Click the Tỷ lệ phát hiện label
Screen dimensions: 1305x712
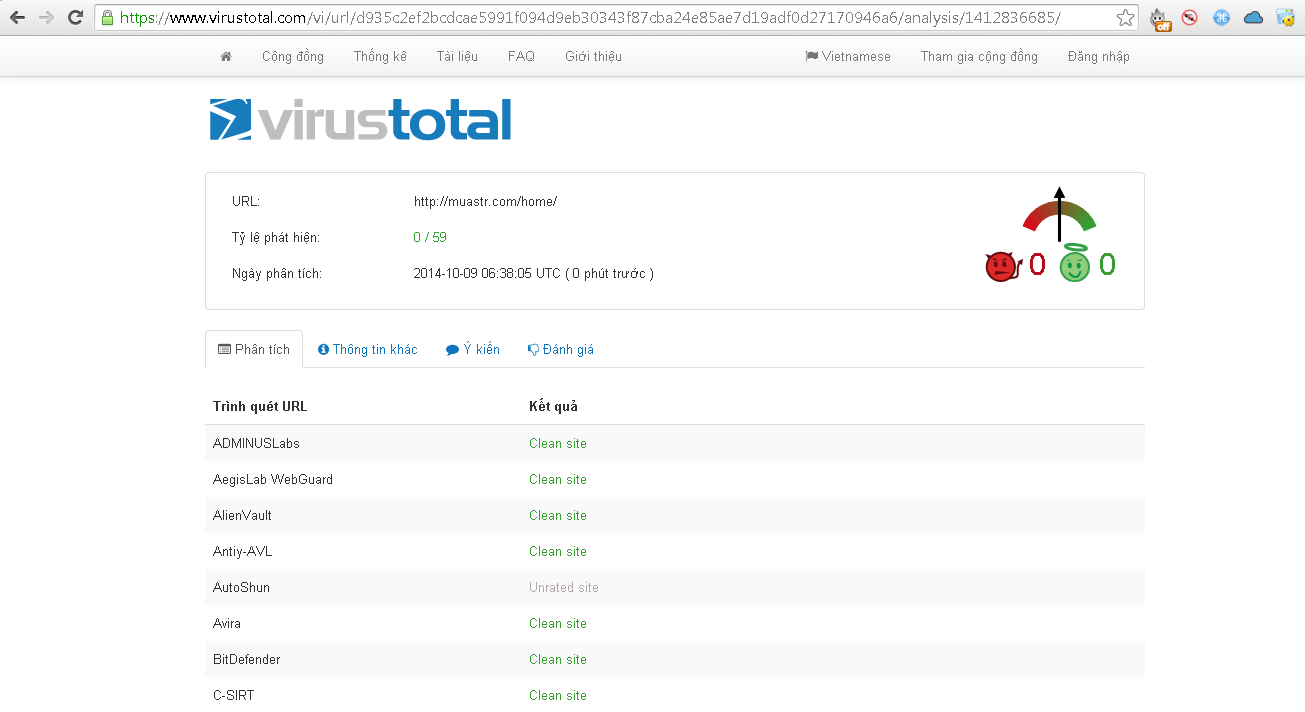pos(276,237)
